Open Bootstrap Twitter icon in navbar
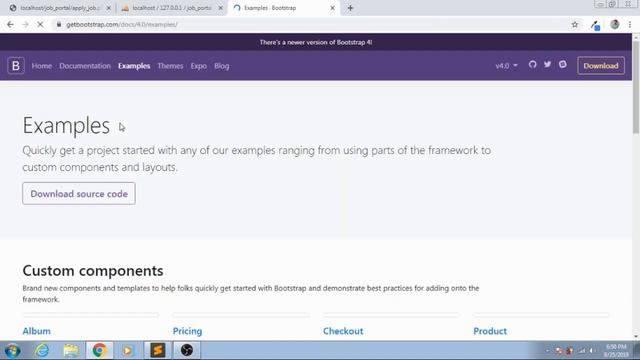 [547, 64]
